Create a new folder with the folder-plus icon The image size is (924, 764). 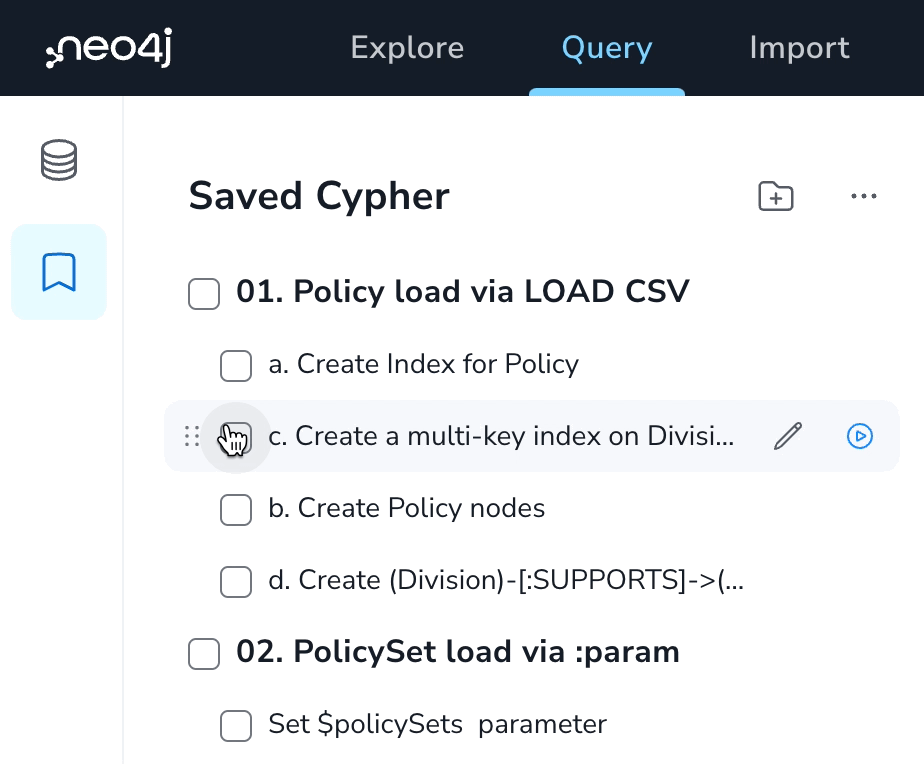pyautogui.click(x=776, y=196)
